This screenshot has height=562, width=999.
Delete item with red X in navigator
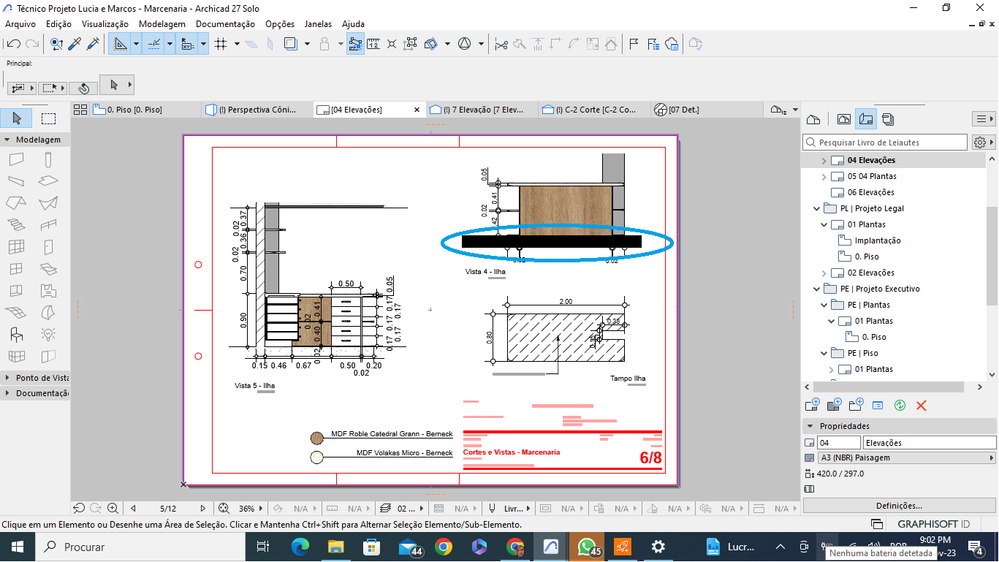[921, 405]
